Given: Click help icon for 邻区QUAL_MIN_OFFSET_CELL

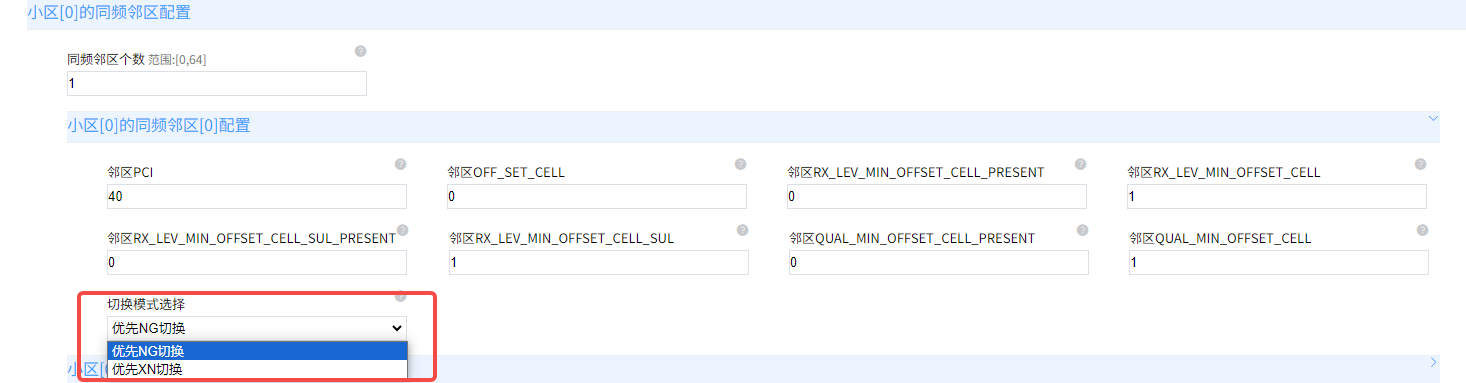Looking at the screenshot, I should (x=1422, y=230).
